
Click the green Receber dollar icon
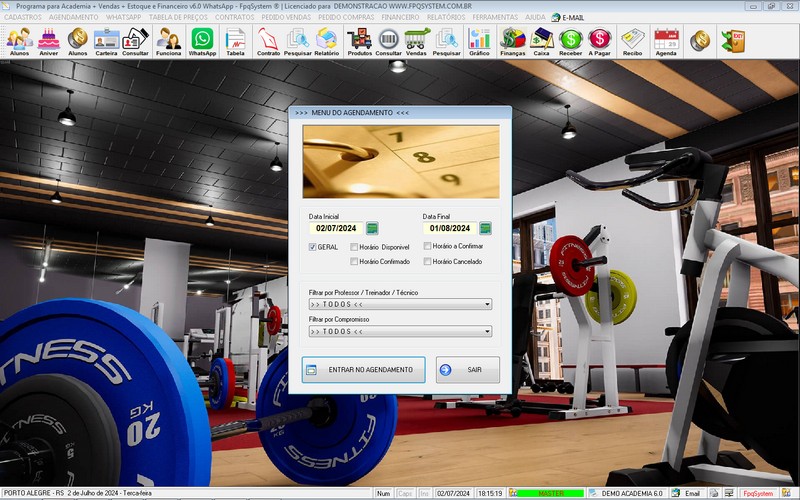[x=570, y=42]
